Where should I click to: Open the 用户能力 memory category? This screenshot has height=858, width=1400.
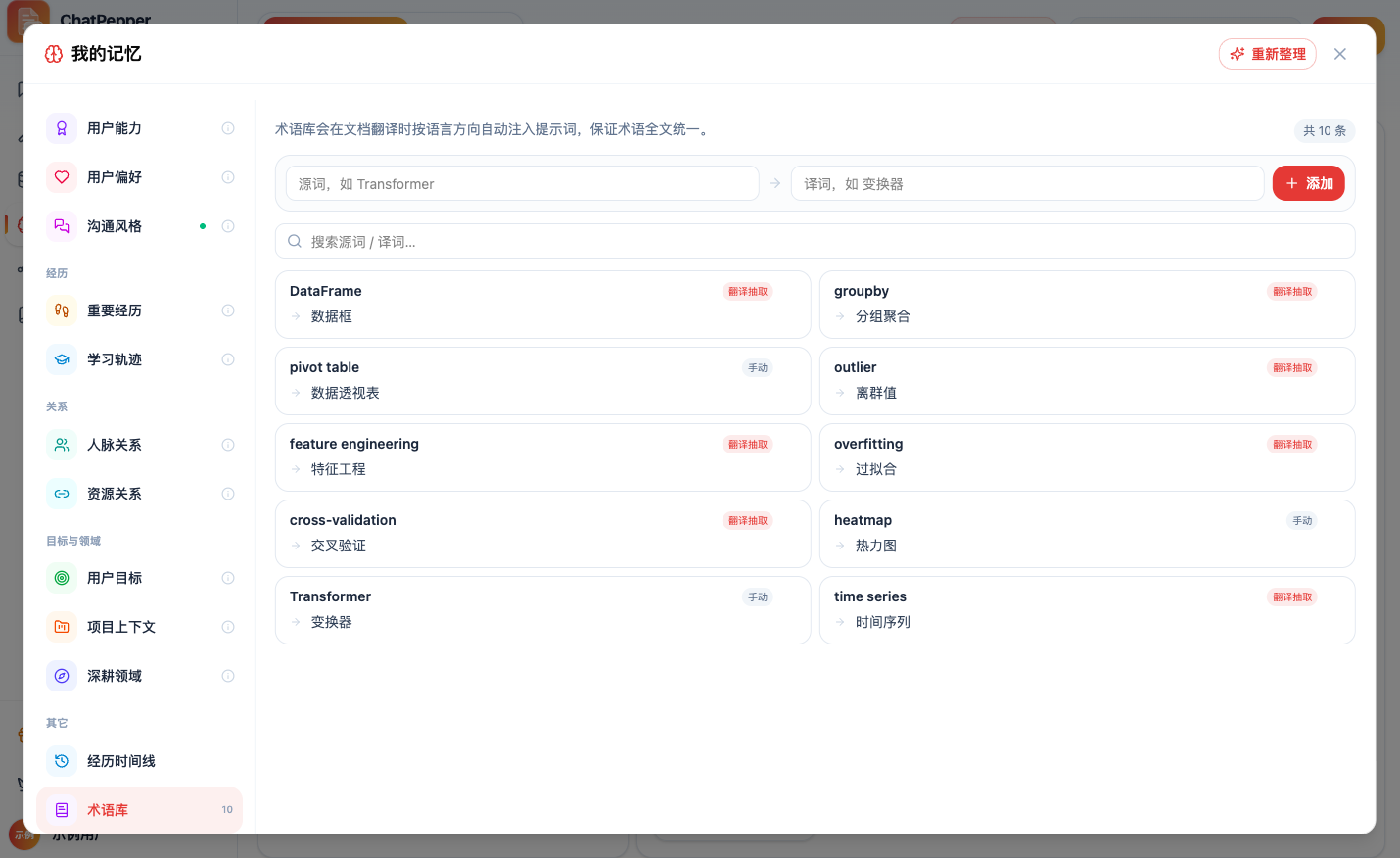pos(139,128)
